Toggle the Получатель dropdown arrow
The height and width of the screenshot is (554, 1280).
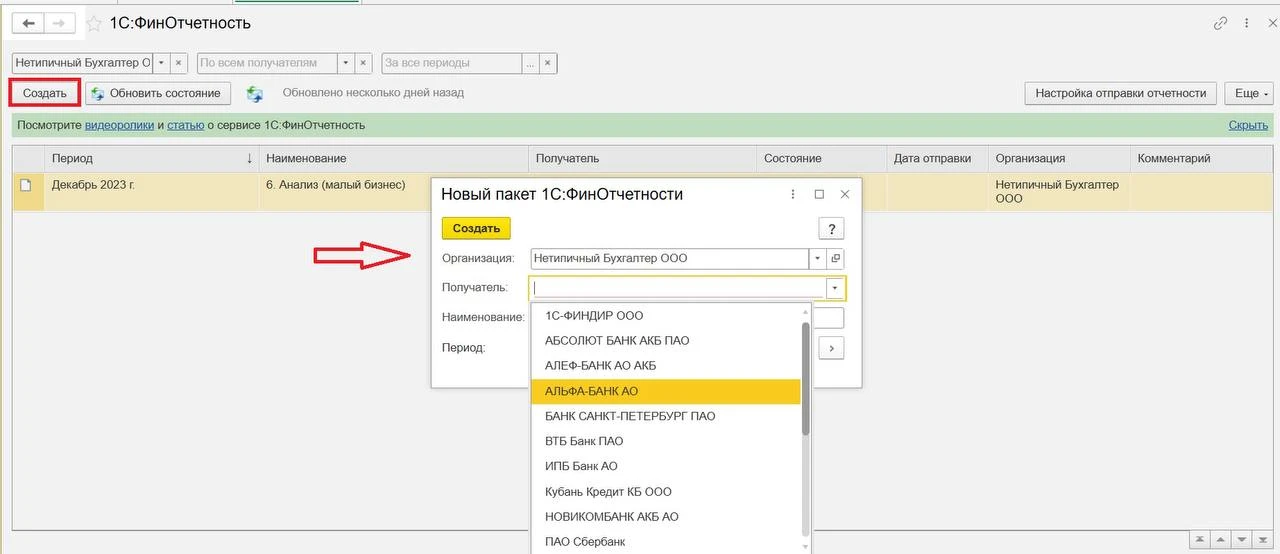click(835, 288)
